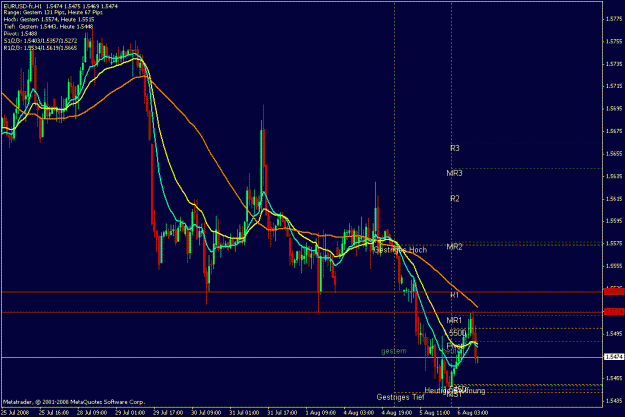
Task: Click the '29 Jul 17:00' time axis label
Action: (168, 413)
